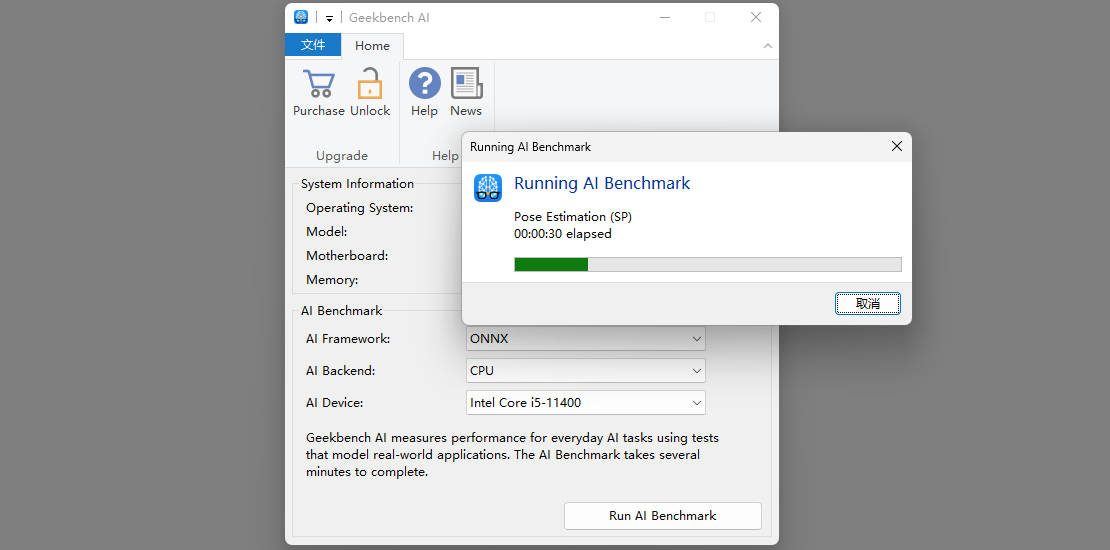Image resolution: width=1110 pixels, height=550 pixels.
Task: Click the 'AI Backend:' label
Action: pos(341,371)
